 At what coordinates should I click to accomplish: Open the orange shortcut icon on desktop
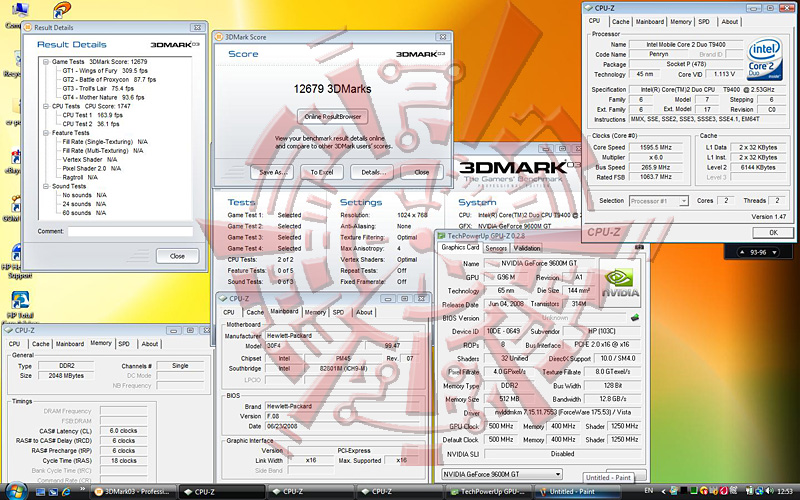pyautogui.click(x=62, y=10)
